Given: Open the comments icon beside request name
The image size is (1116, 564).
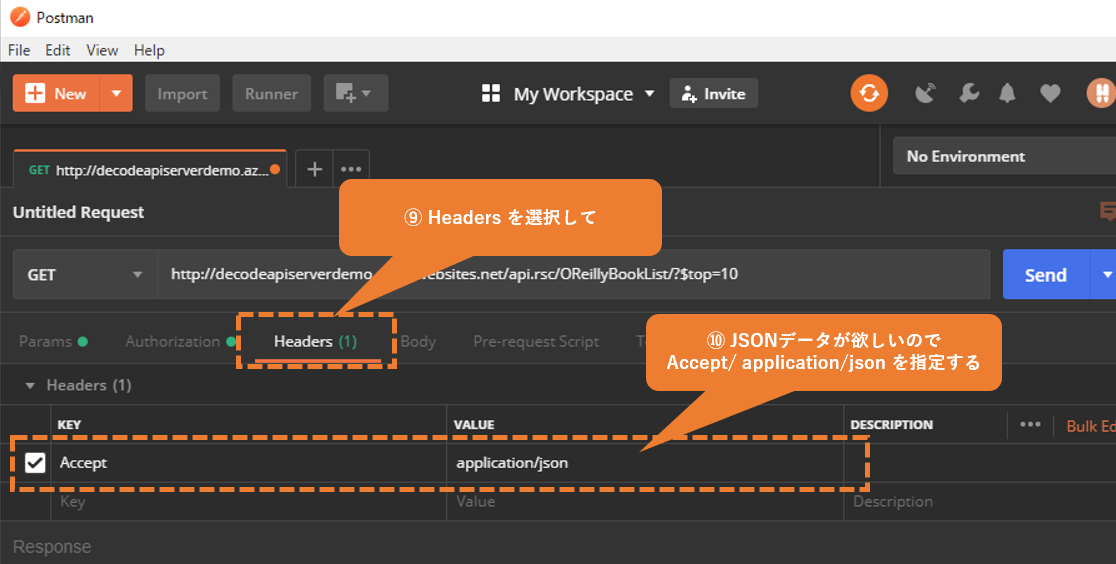Looking at the screenshot, I should (1107, 212).
